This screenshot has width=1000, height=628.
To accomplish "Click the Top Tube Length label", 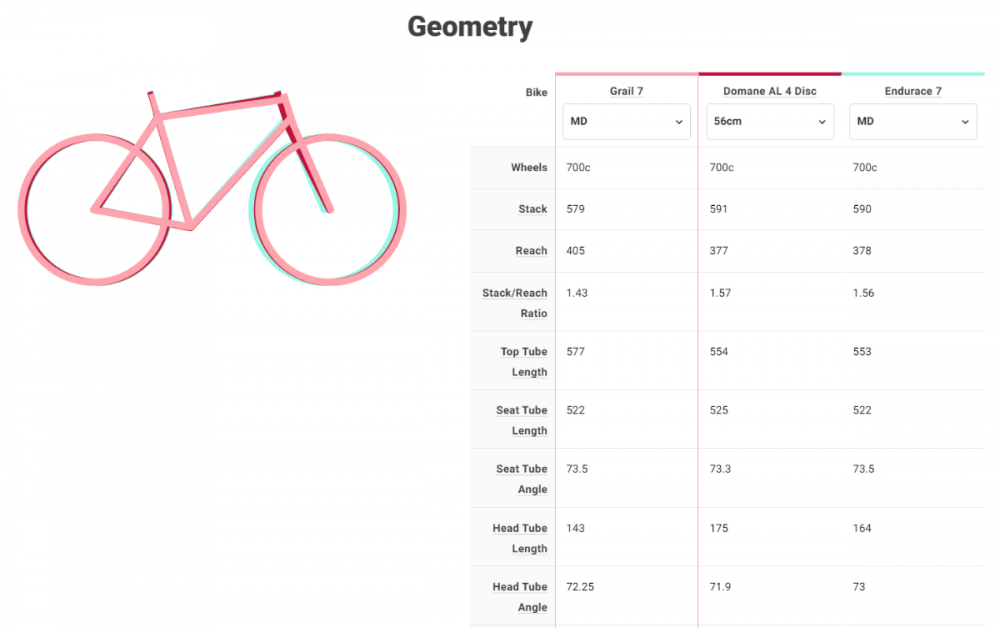I will tap(523, 362).
